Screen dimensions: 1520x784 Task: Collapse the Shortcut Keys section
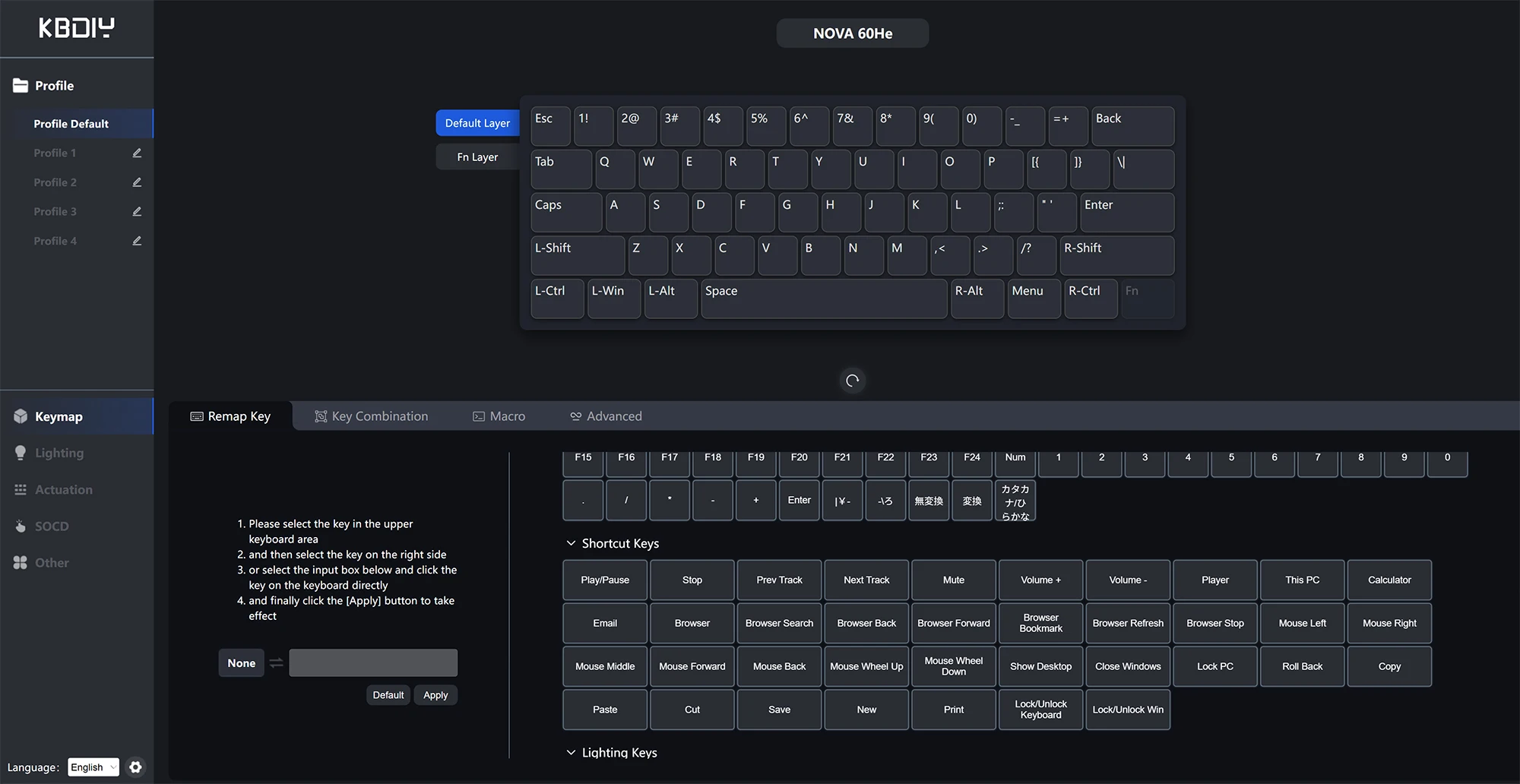(x=571, y=543)
